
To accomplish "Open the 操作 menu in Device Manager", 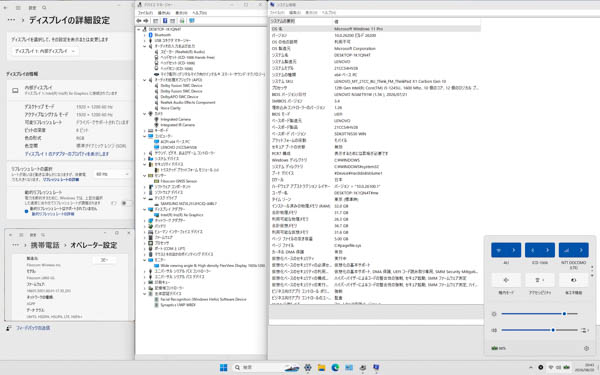I will point(164,13).
